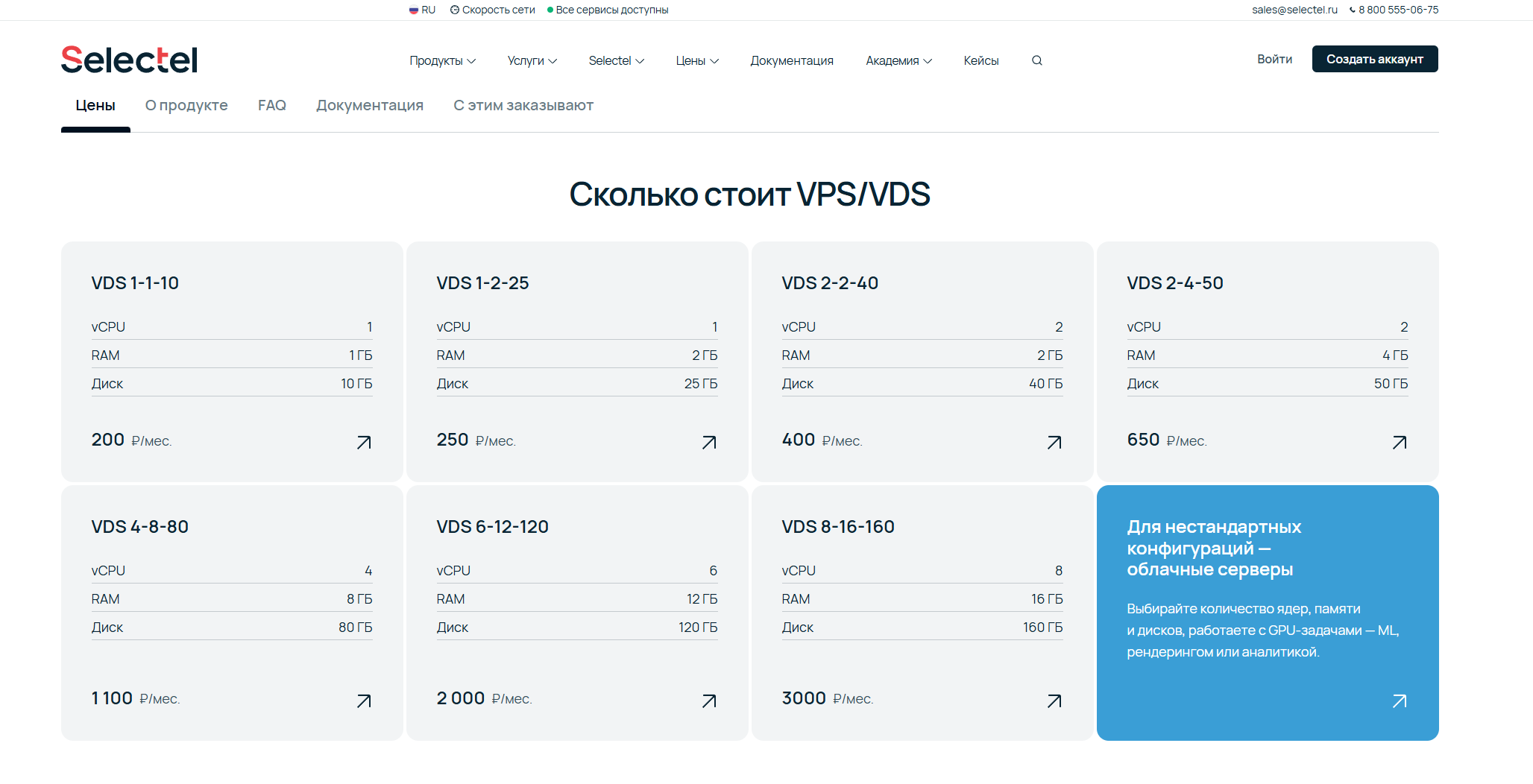Open the VDS 8-16-160 plan title
The height and width of the screenshot is (784, 1533).
(x=838, y=527)
